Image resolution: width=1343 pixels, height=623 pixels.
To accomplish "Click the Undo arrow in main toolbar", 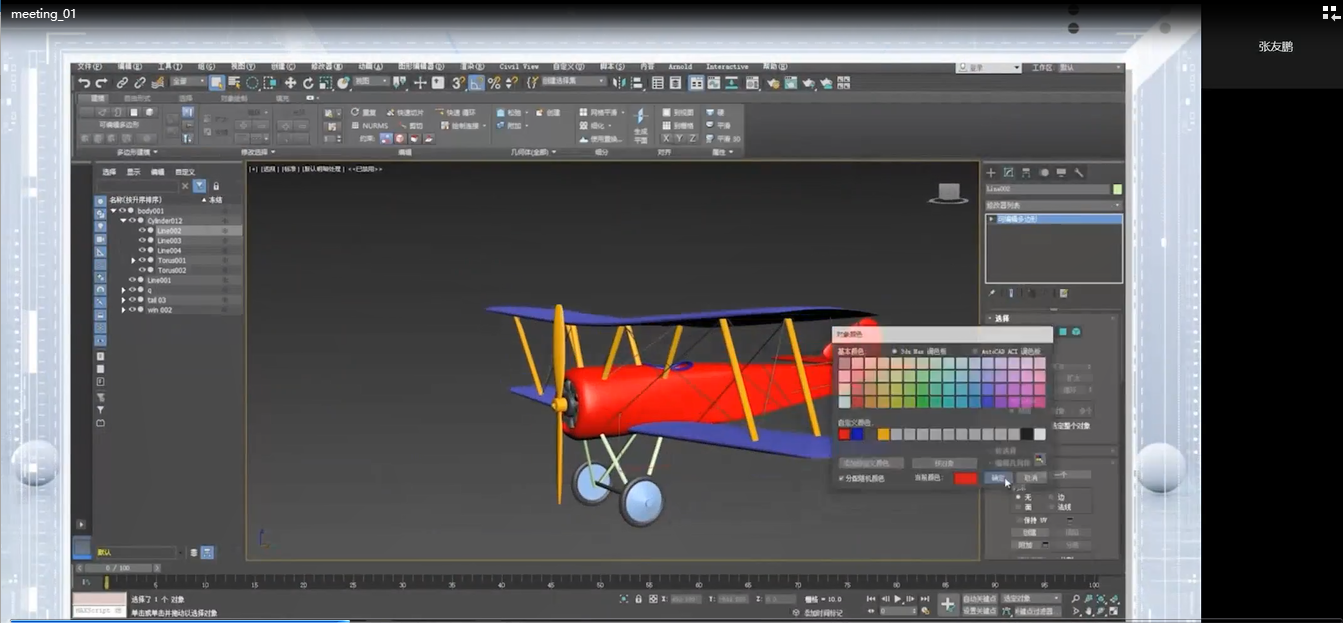I will [x=84, y=83].
